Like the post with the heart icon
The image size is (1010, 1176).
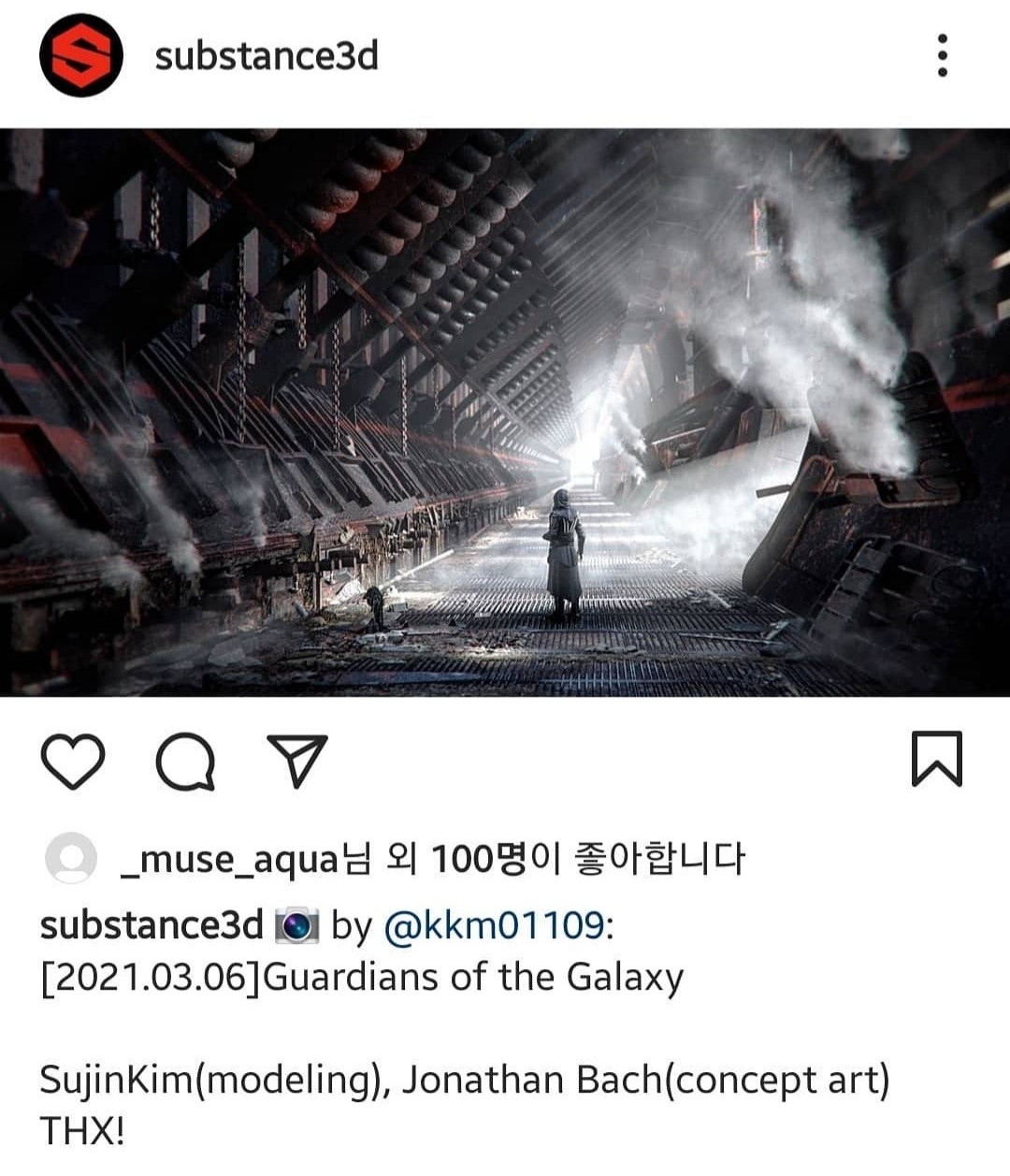pos(73,761)
